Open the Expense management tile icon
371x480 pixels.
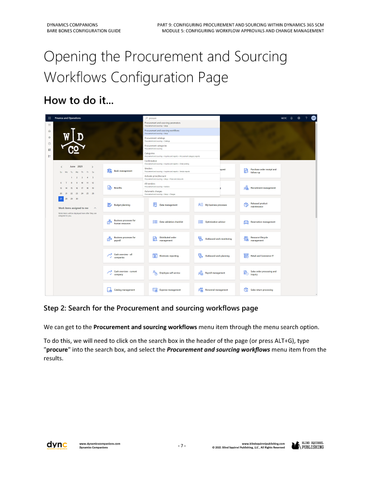(x=155, y=290)
